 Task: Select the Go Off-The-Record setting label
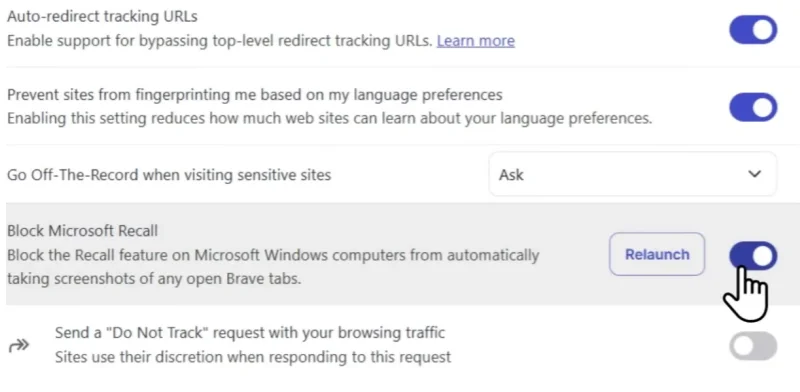169,175
